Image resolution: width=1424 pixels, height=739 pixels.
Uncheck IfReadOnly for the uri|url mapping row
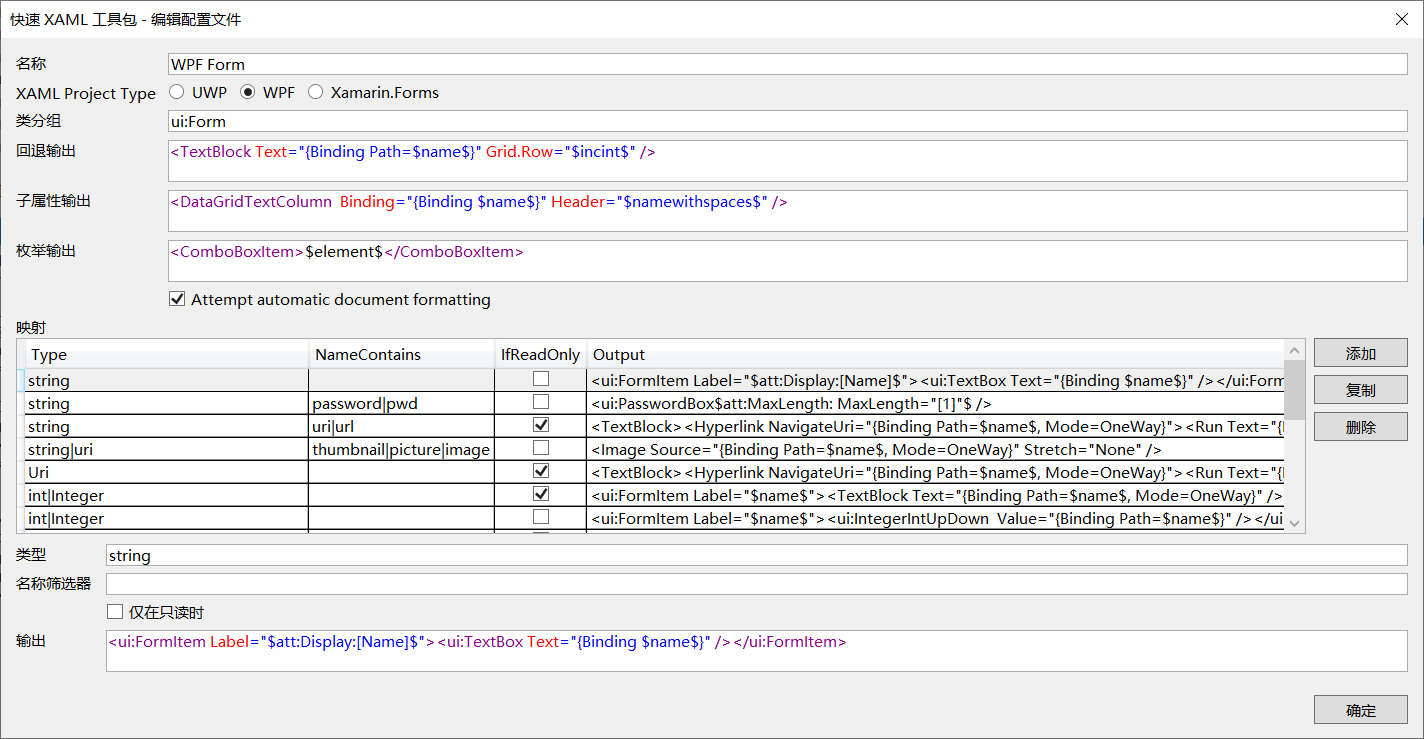(540, 425)
